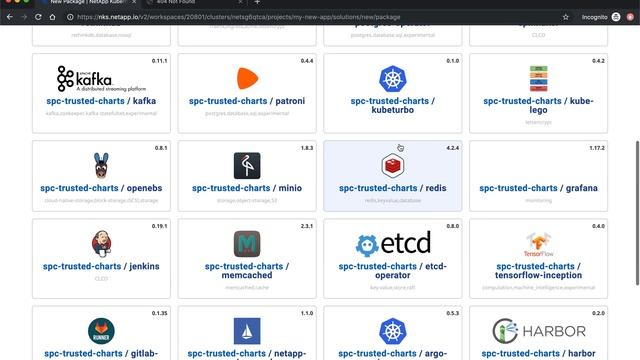Click the Kafka logo icon
640x360 pixels.
pos(101,78)
